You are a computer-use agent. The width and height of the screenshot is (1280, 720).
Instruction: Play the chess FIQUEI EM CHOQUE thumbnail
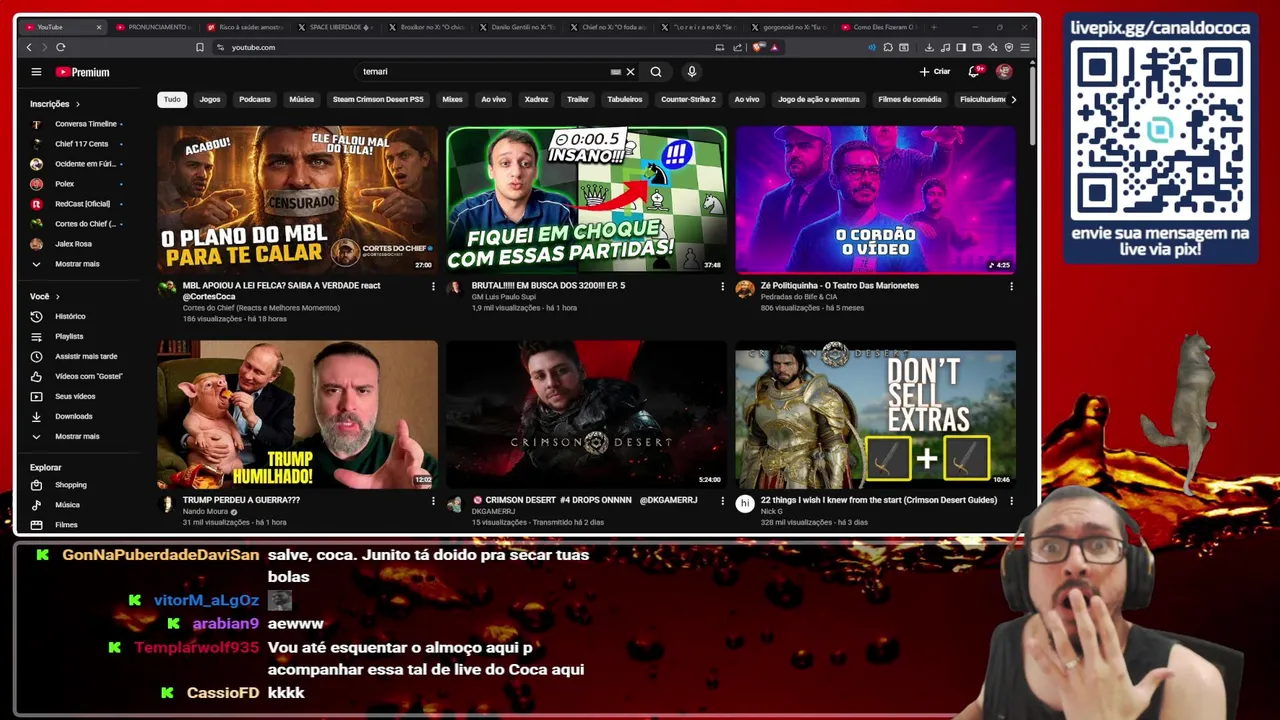click(x=586, y=199)
